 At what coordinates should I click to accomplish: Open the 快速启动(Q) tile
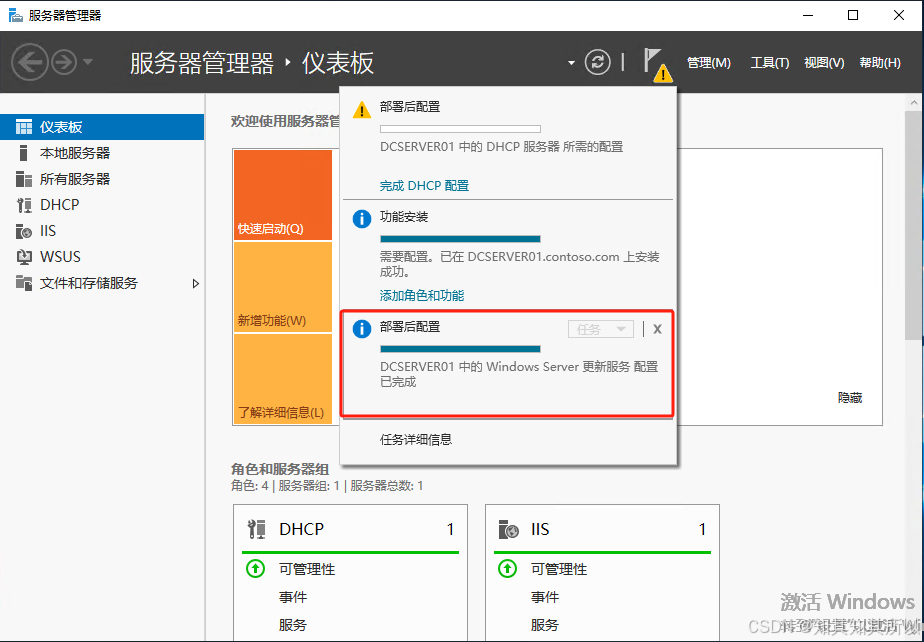click(283, 195)
